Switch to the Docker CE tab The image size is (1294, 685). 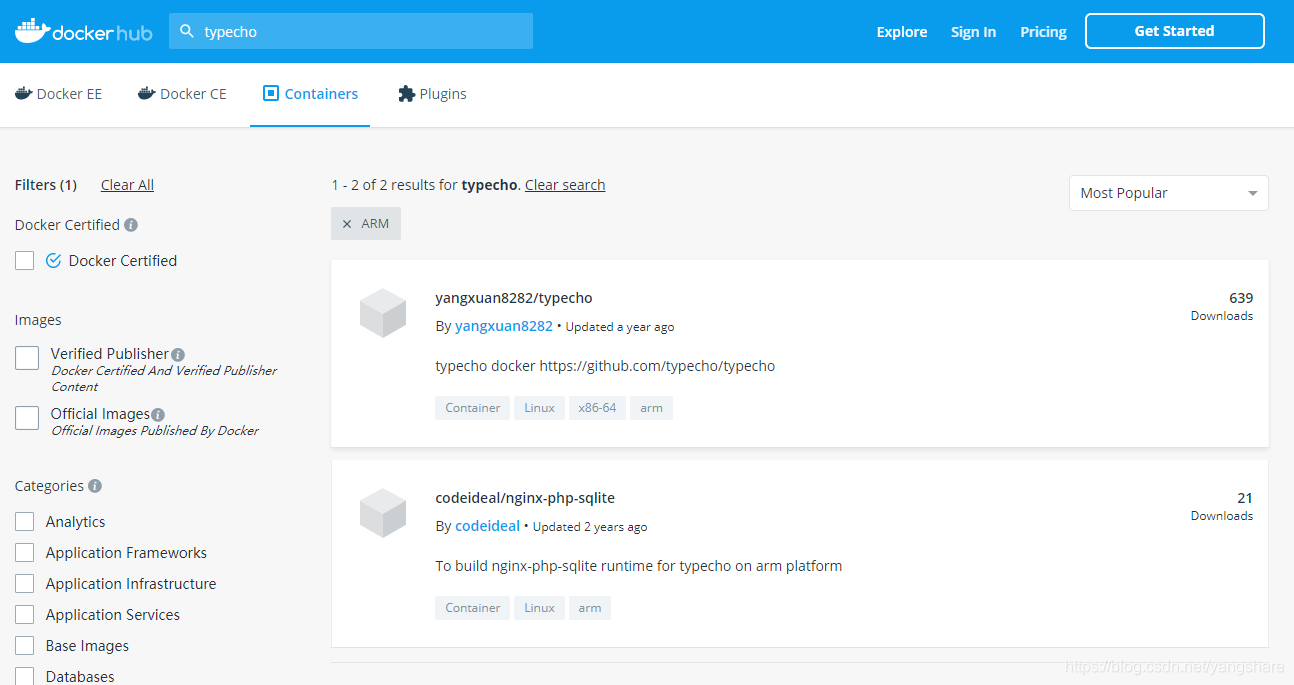click(x=182, y=94)
